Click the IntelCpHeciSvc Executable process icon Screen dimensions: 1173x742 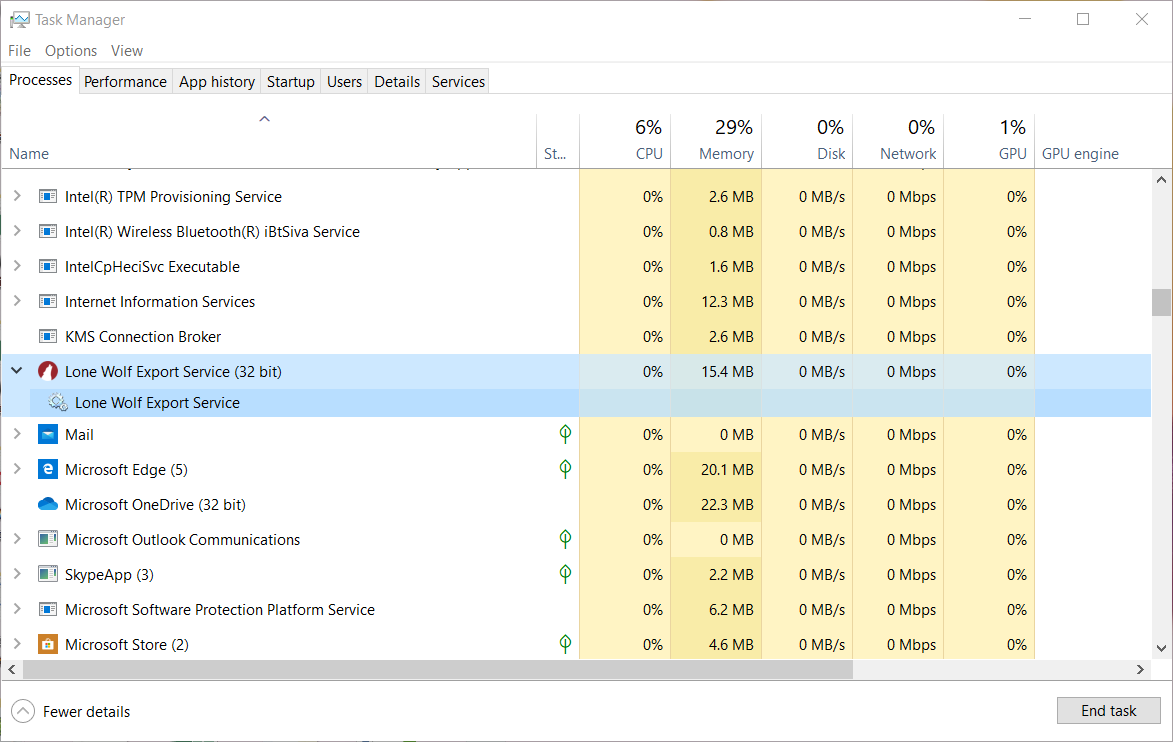tap(48, 267)
